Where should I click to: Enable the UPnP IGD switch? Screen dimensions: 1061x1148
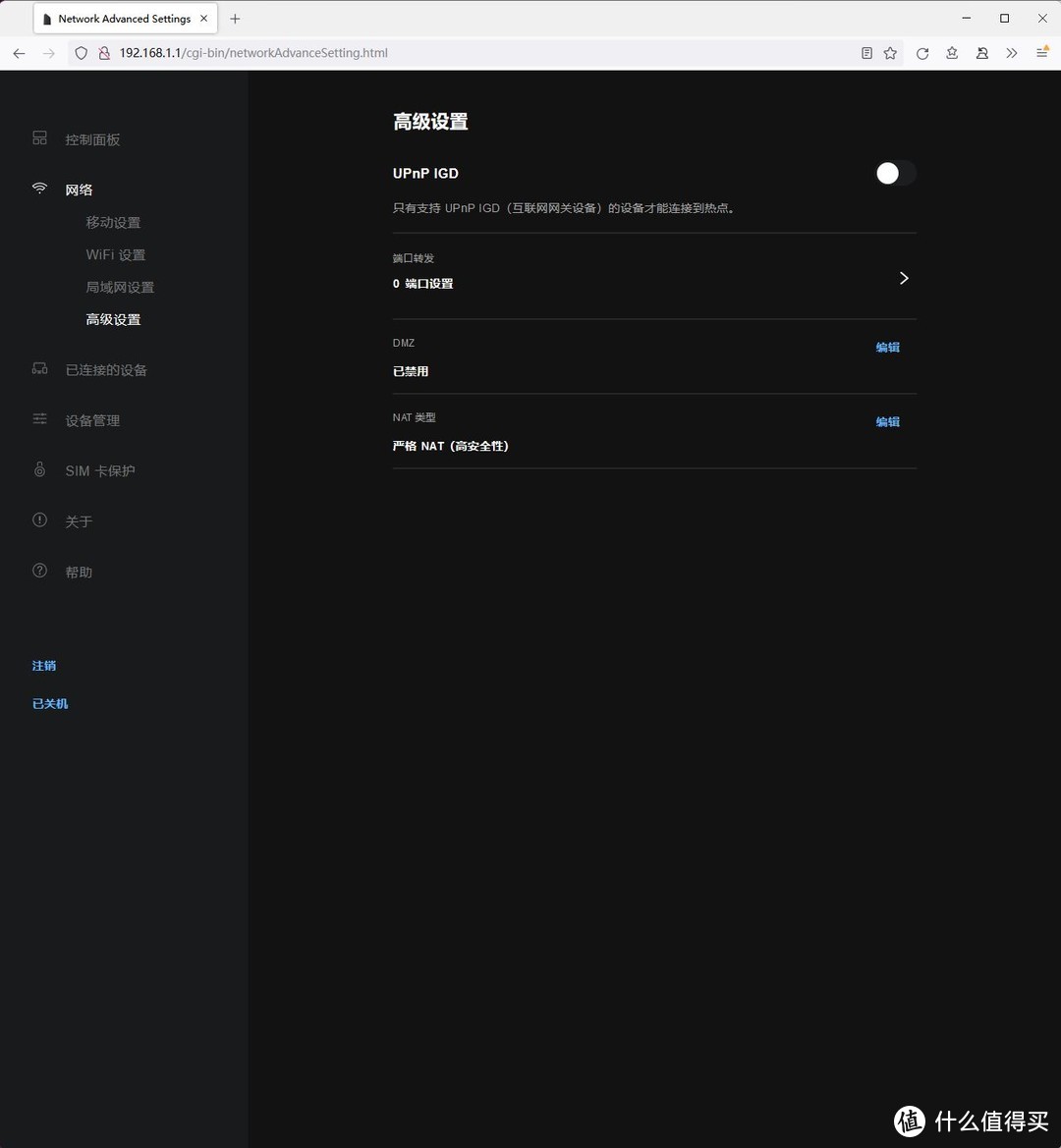pyautogui.click(x=894, y=173)
